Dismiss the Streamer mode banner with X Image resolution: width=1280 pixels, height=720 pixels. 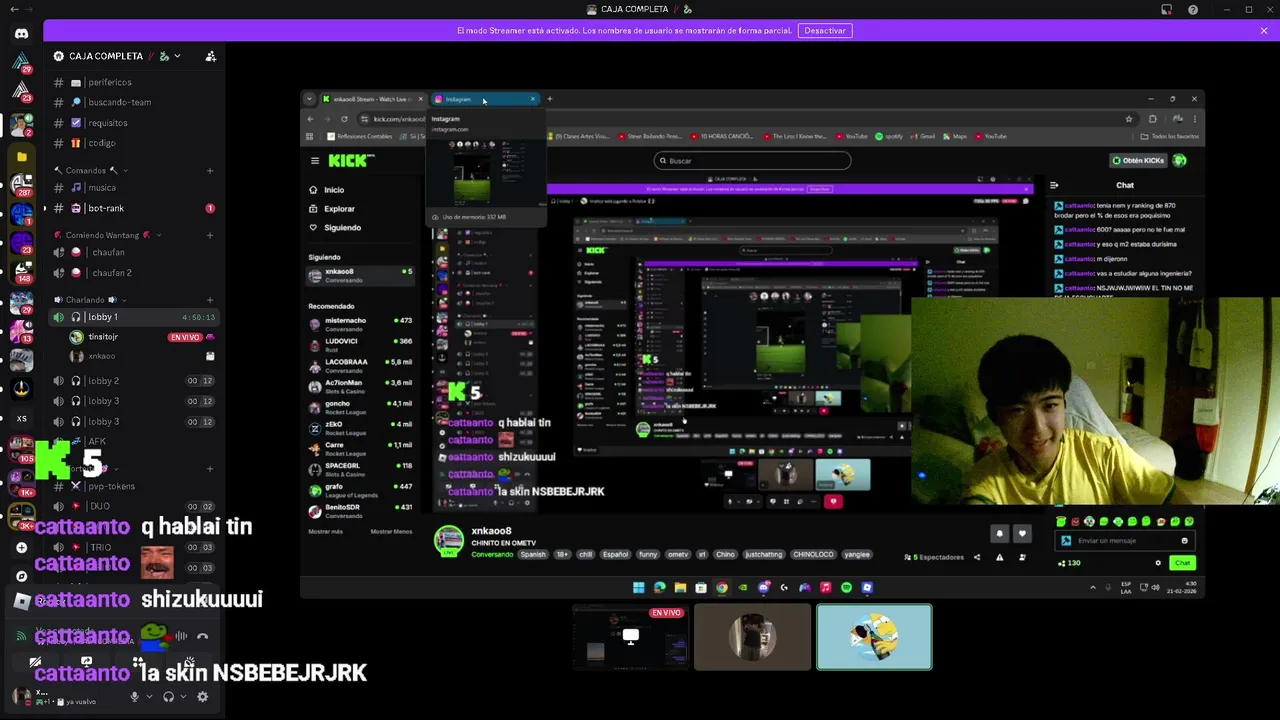coord(1264,30)
